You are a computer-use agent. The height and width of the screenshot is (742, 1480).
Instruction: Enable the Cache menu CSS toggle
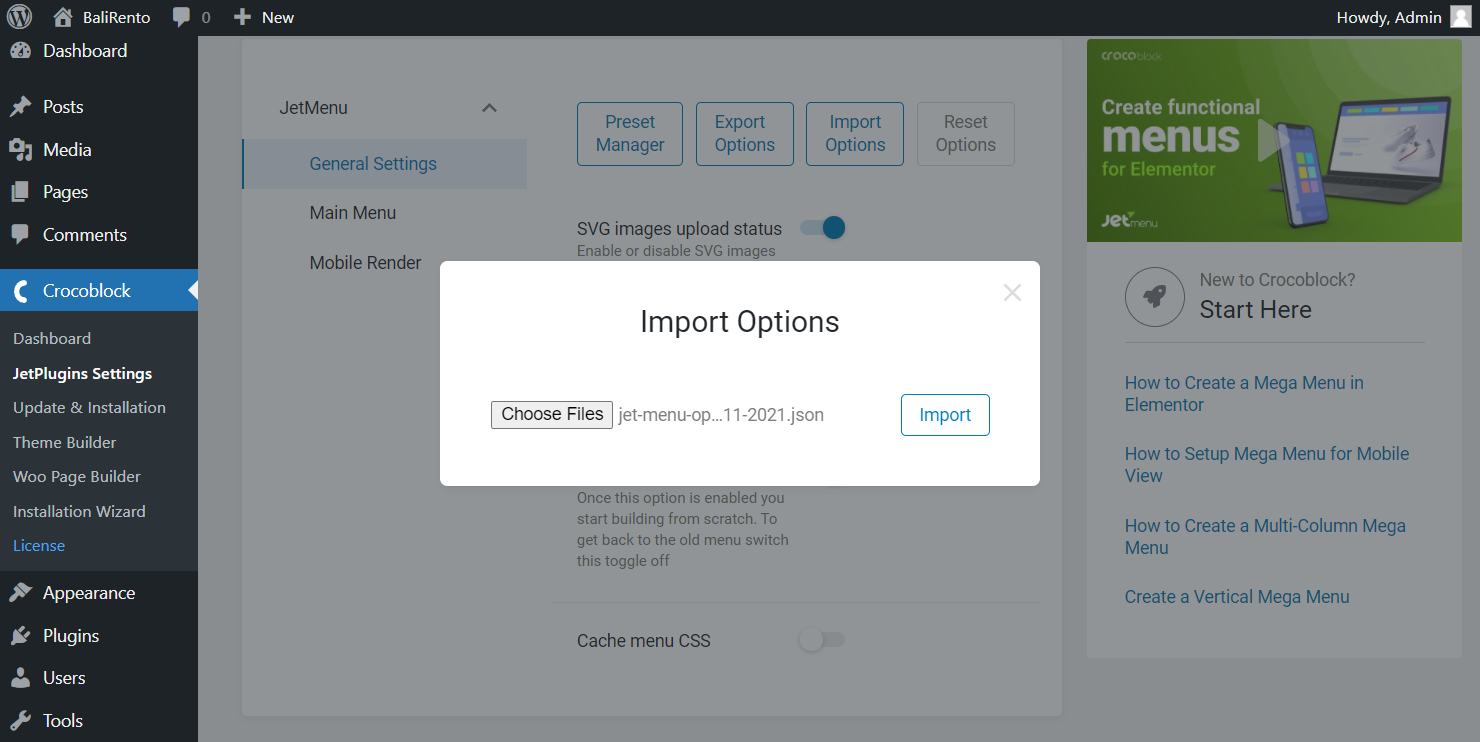(x=823, y=639)
